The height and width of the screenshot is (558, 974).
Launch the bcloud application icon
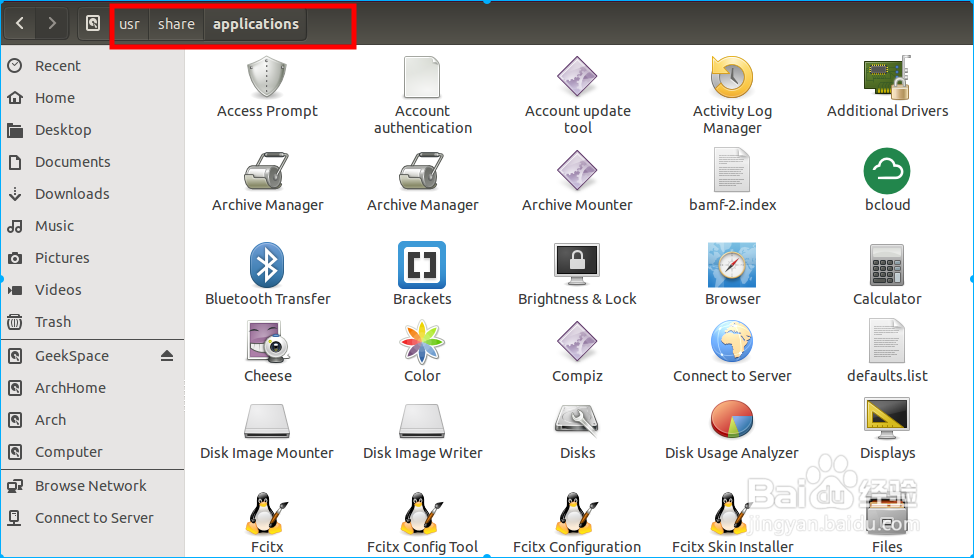[887, 170]
